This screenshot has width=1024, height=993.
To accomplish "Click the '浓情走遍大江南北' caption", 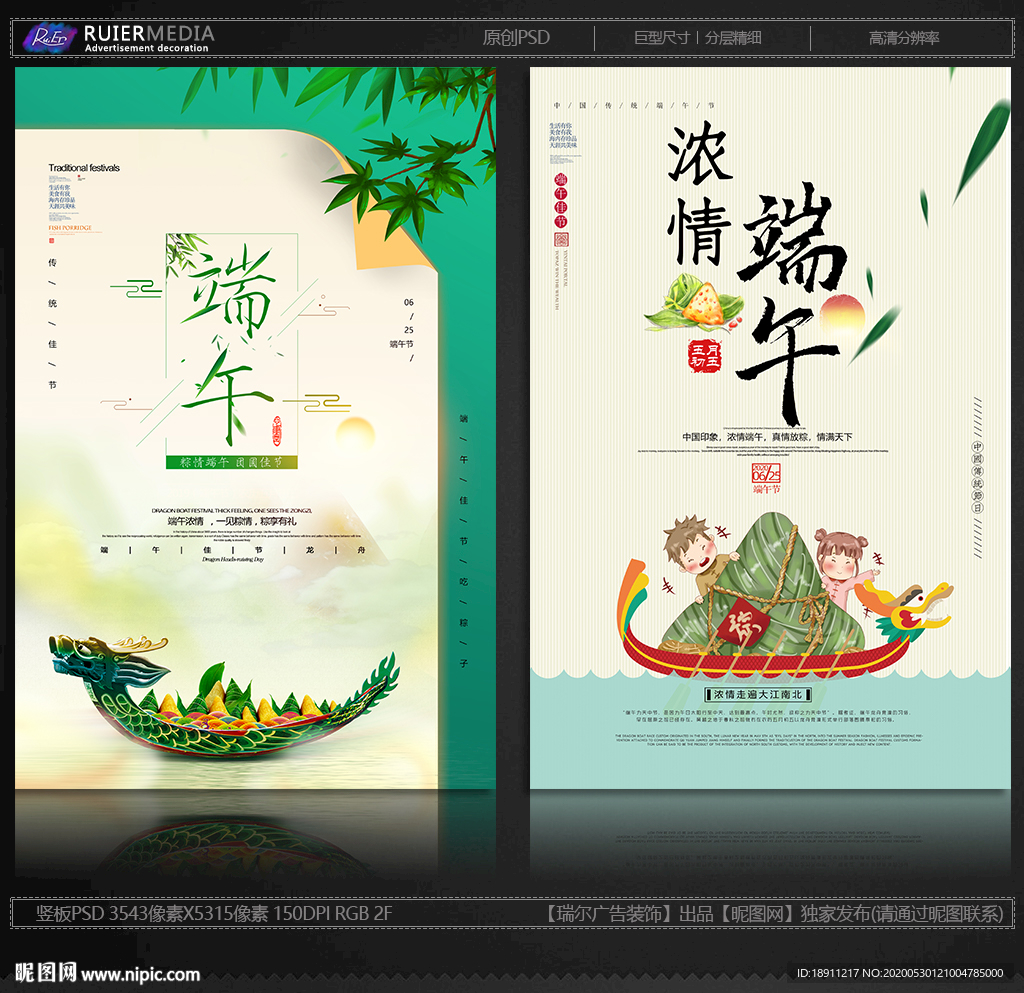I will click(758, 694).
